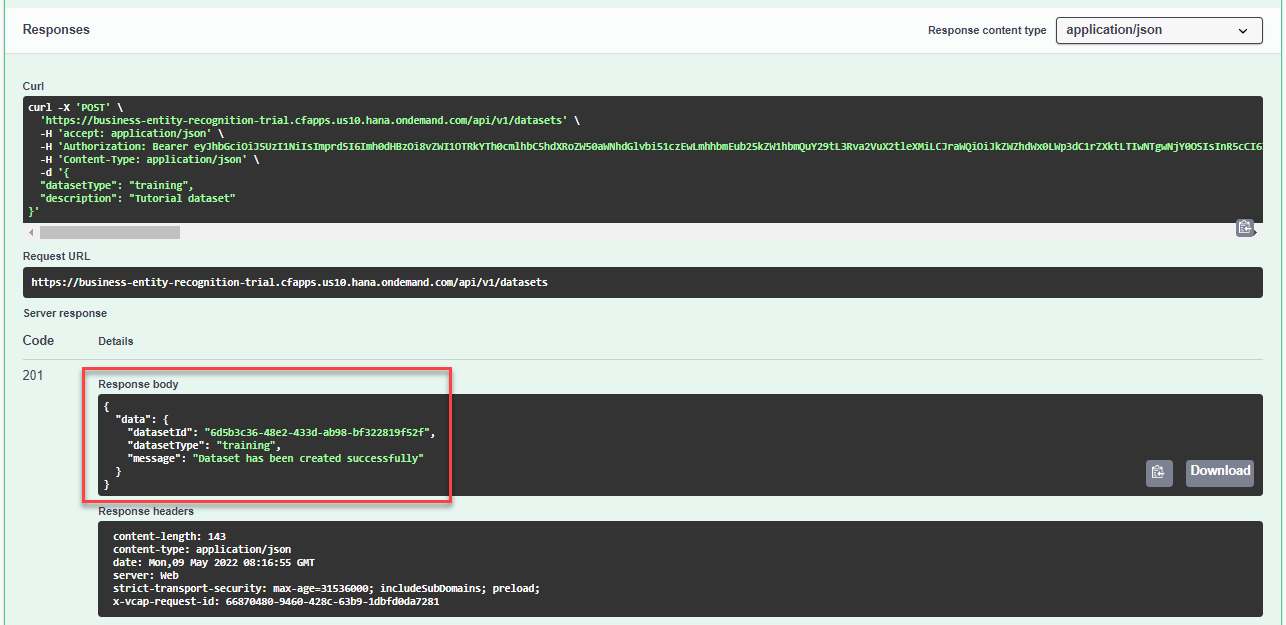Copy the response body to clipboard
The width and height of the screenshot is (1286, 625).
(x=1159, y=473)
